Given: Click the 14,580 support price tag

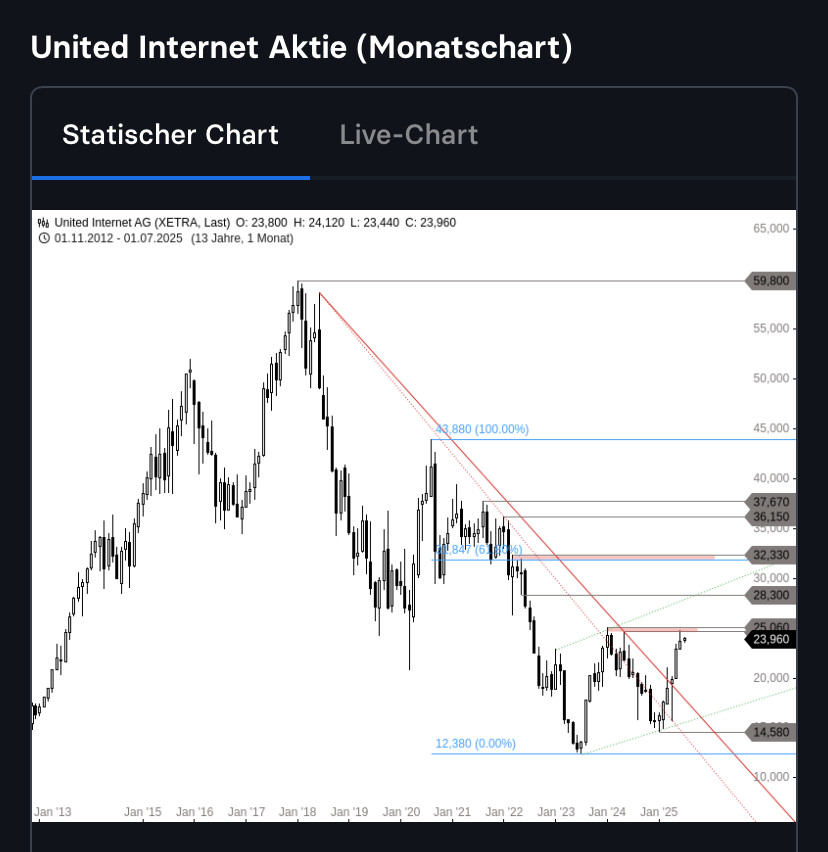Looking at the screenshot, I should click(770, 732).
